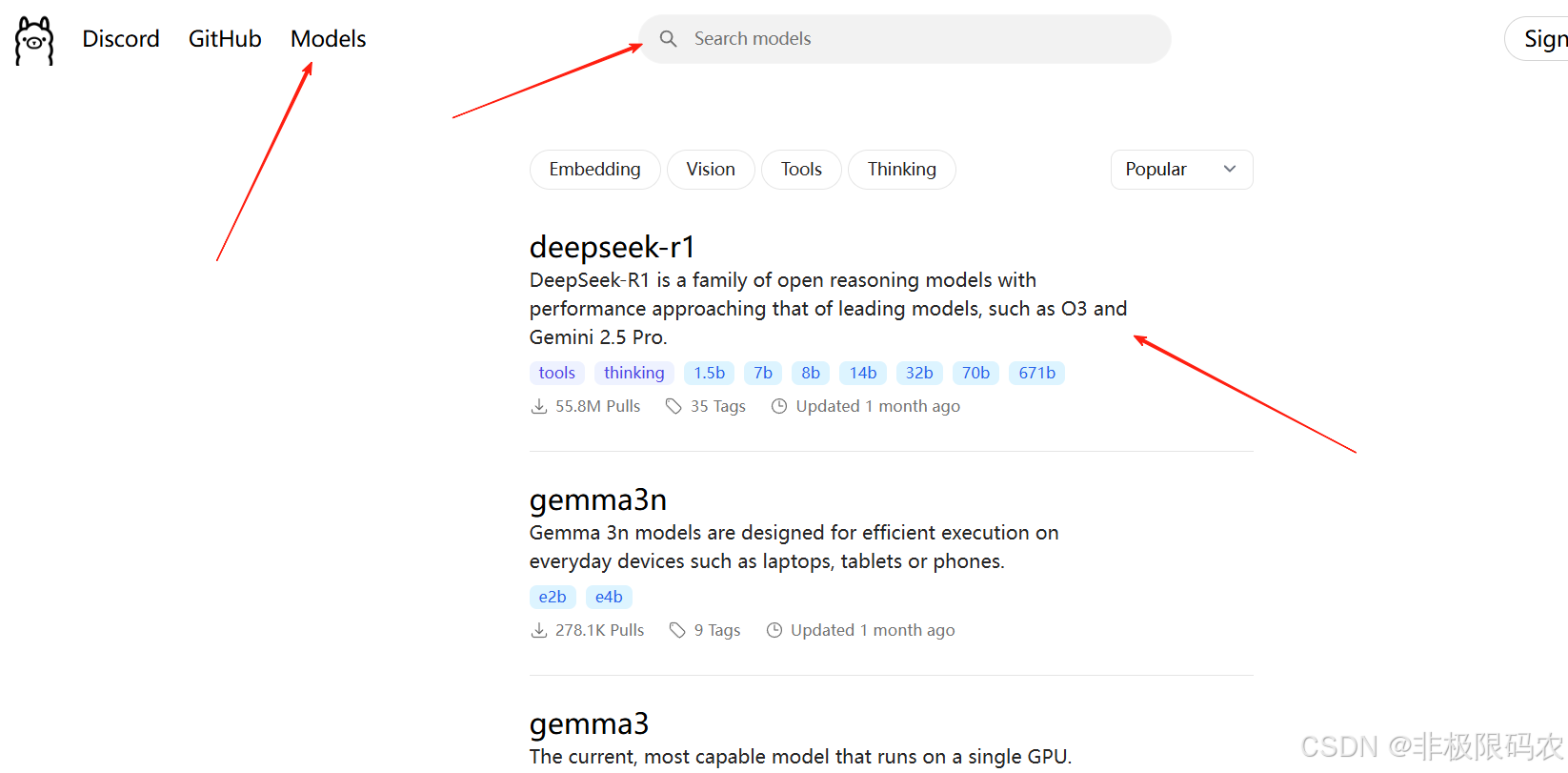Click Updated 1 month ago under gemma3n
This screenshot has width=1568, height=773.
[873, 630]
